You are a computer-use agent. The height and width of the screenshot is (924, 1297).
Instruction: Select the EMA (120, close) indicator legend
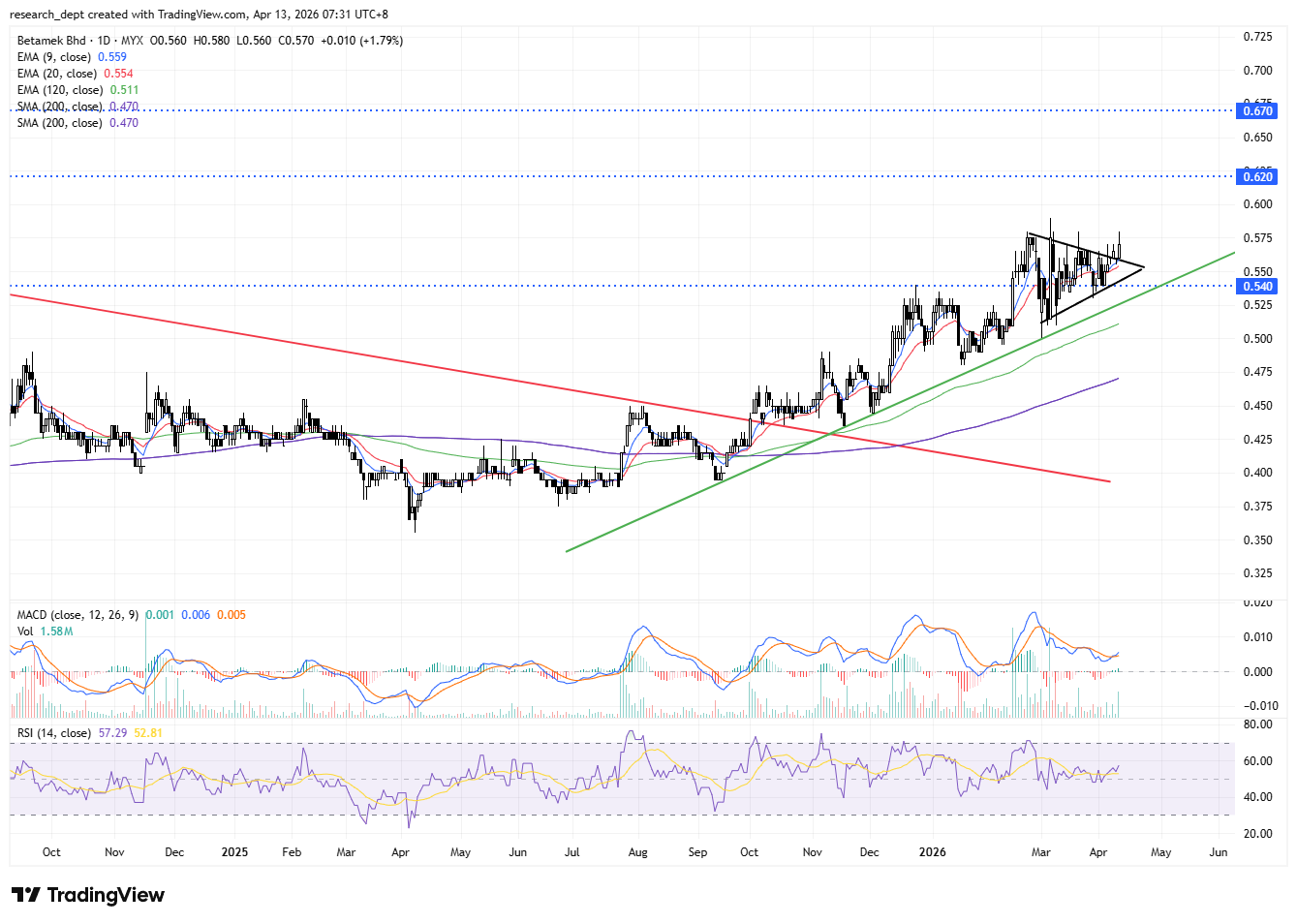coord(60,90)
